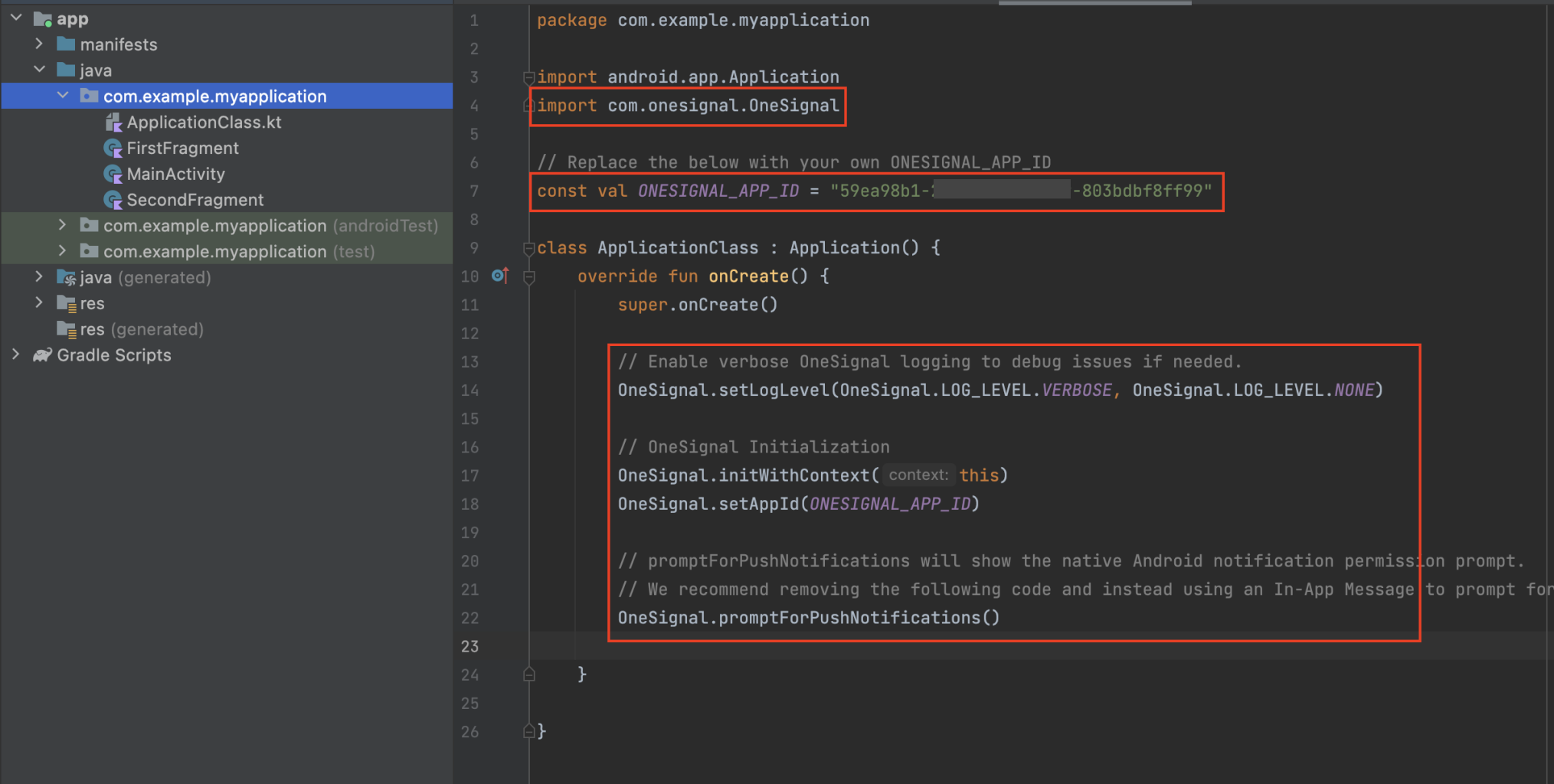Expand the manifests folder

(x=39, y=44)
